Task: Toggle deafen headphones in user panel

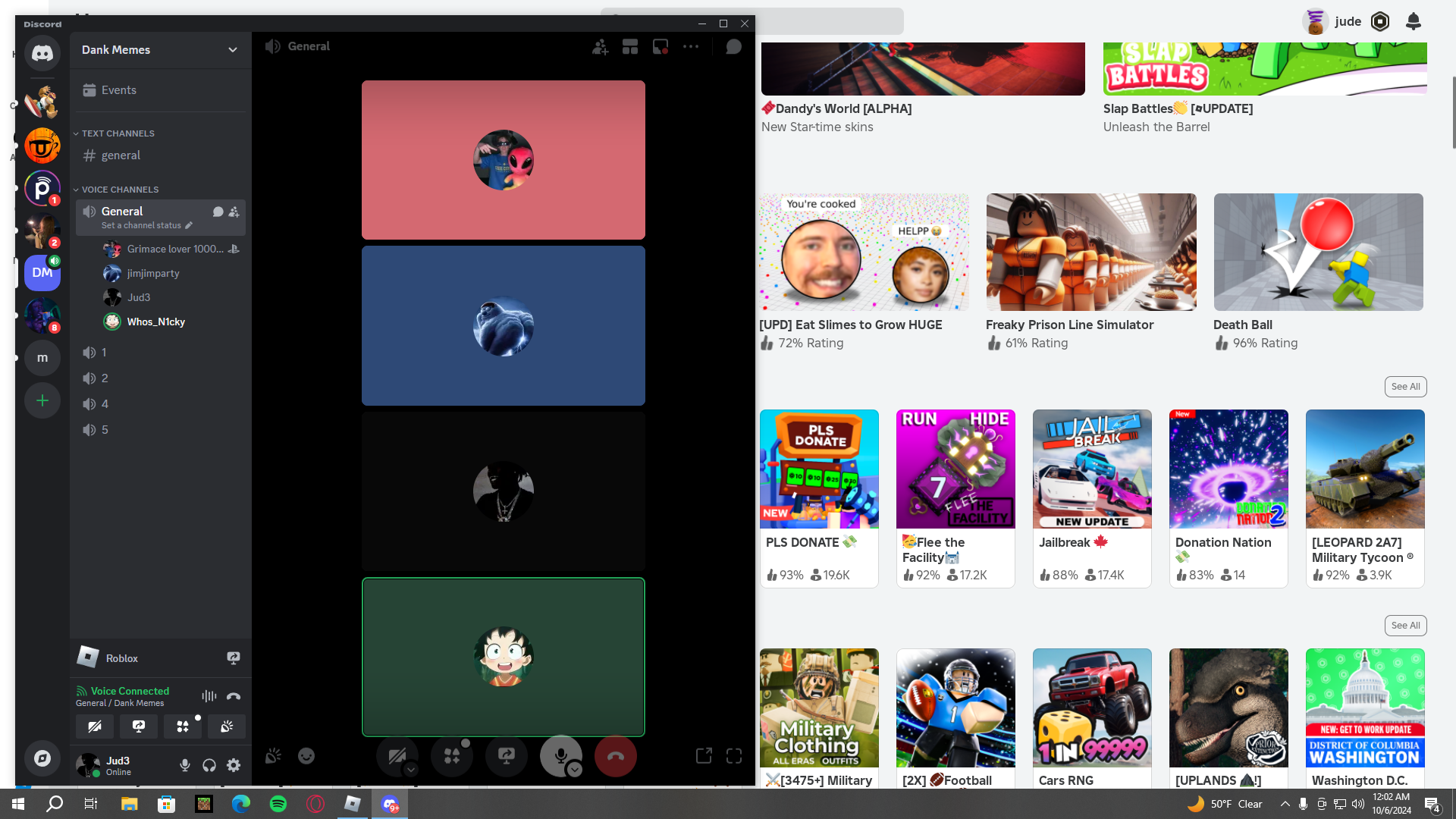Action: click(209, 766)
